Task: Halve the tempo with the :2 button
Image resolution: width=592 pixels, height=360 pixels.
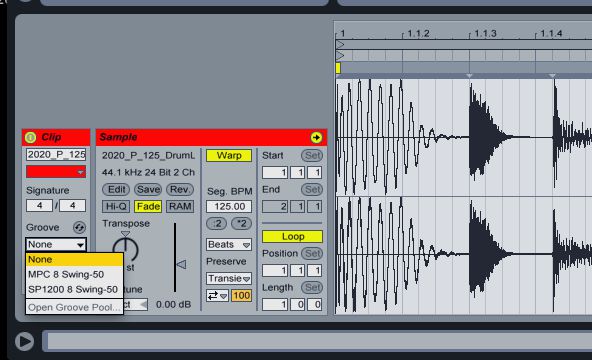Action: click(216, 223)
